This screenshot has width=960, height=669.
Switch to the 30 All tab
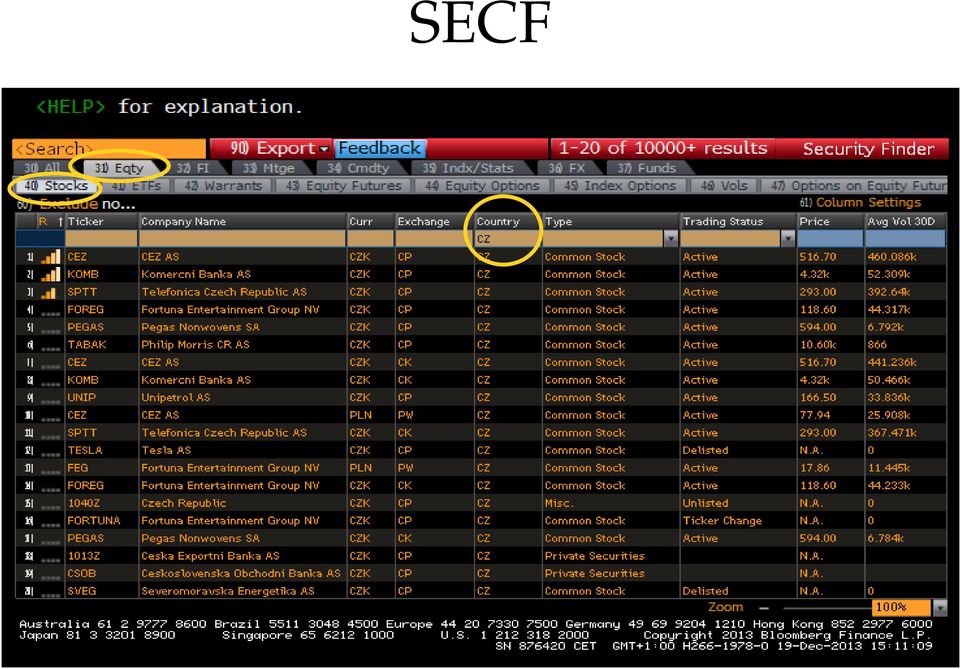coord(41,168)
